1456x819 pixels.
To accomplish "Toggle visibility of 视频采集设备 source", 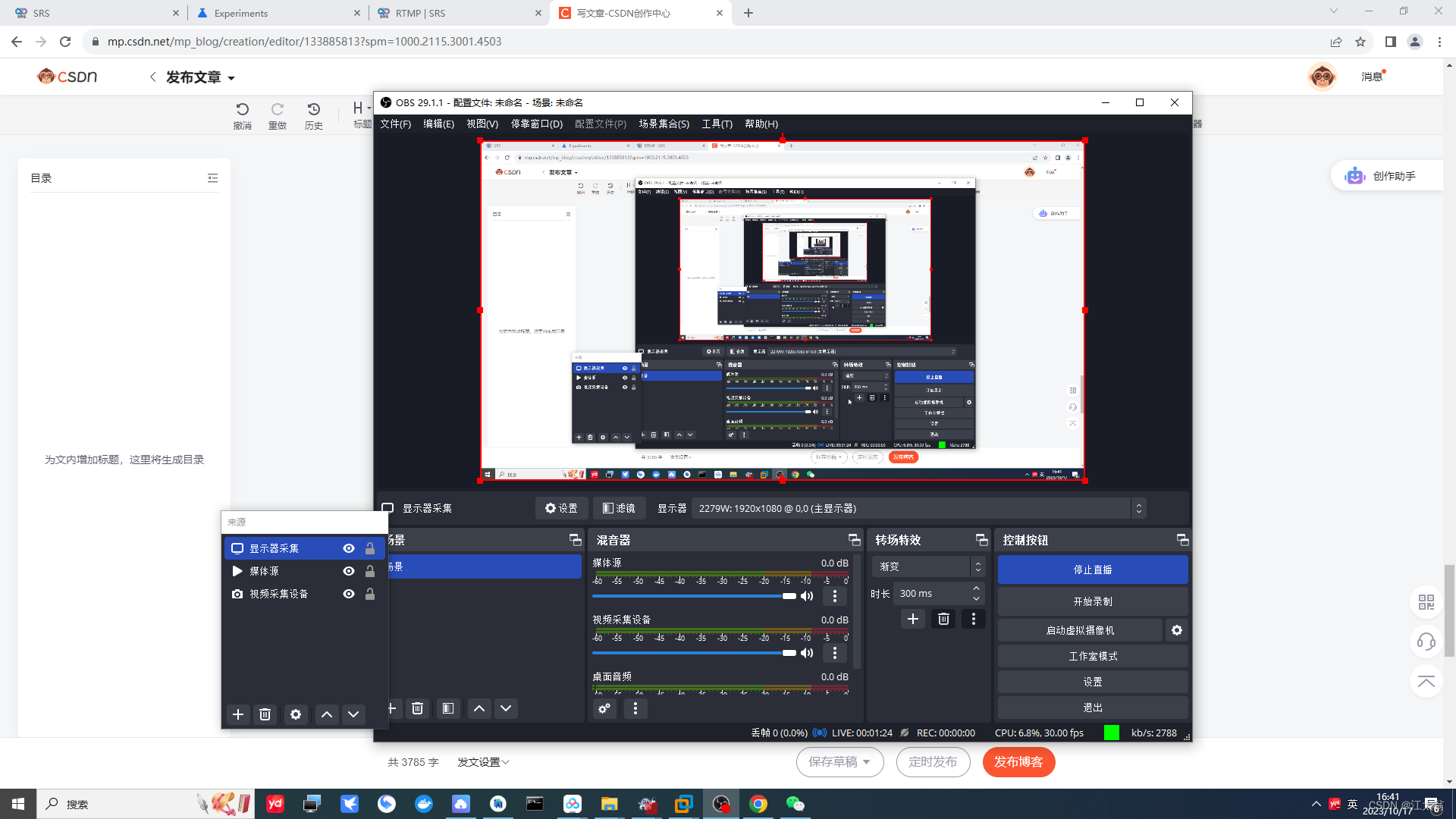I will pyautogui.click(x=349, y=594).
